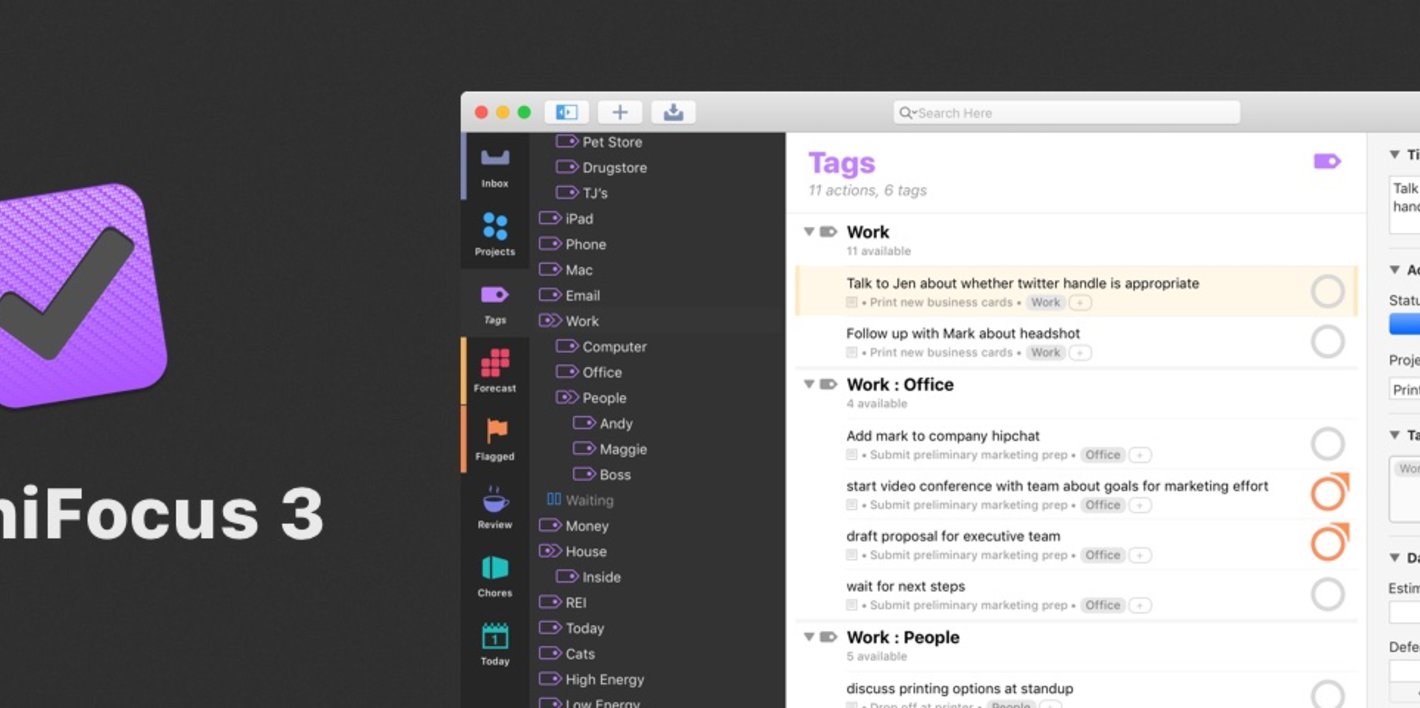Collapse the Work group triangle
Viewport: 1420px width, 708px height.
coord(809,232)
